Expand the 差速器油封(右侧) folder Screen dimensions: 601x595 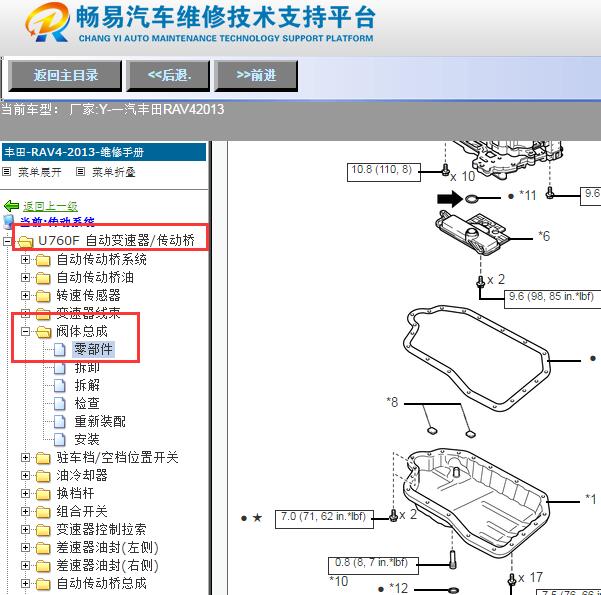[25, 565]
